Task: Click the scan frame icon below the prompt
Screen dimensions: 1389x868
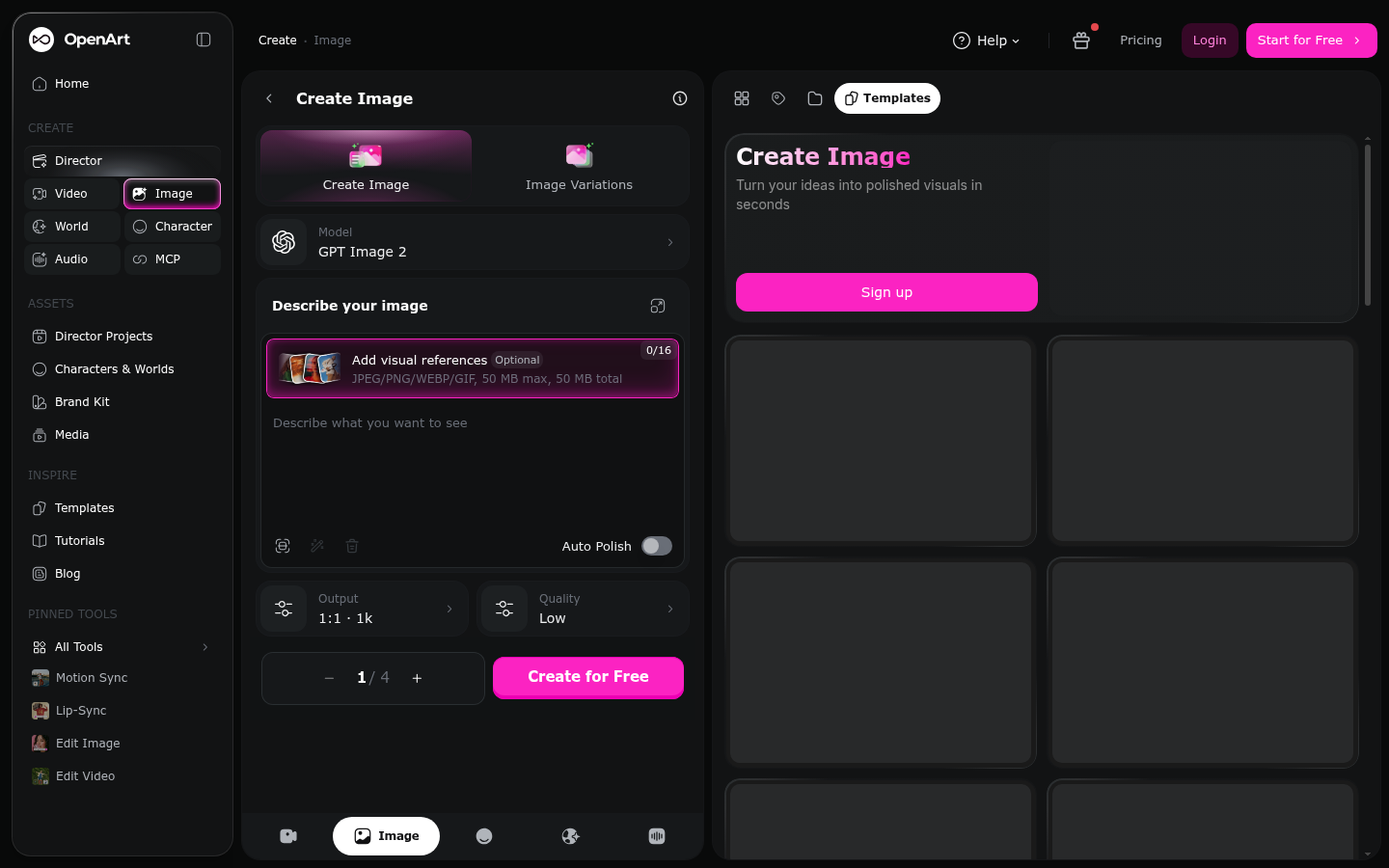Action: pyautogui.click(x=283, y=546)
